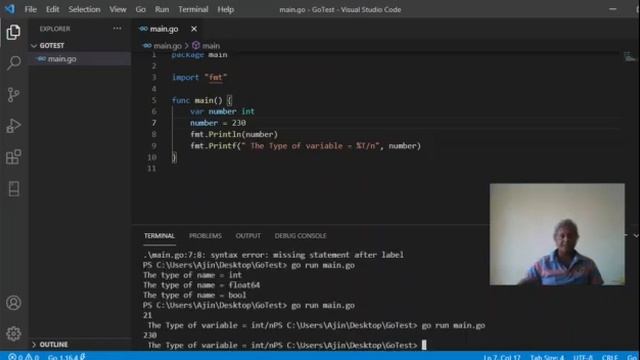The height and width of the screenshot is (360, 640).
Task: Minimize the VS Code window
Action: coord(612,9)
